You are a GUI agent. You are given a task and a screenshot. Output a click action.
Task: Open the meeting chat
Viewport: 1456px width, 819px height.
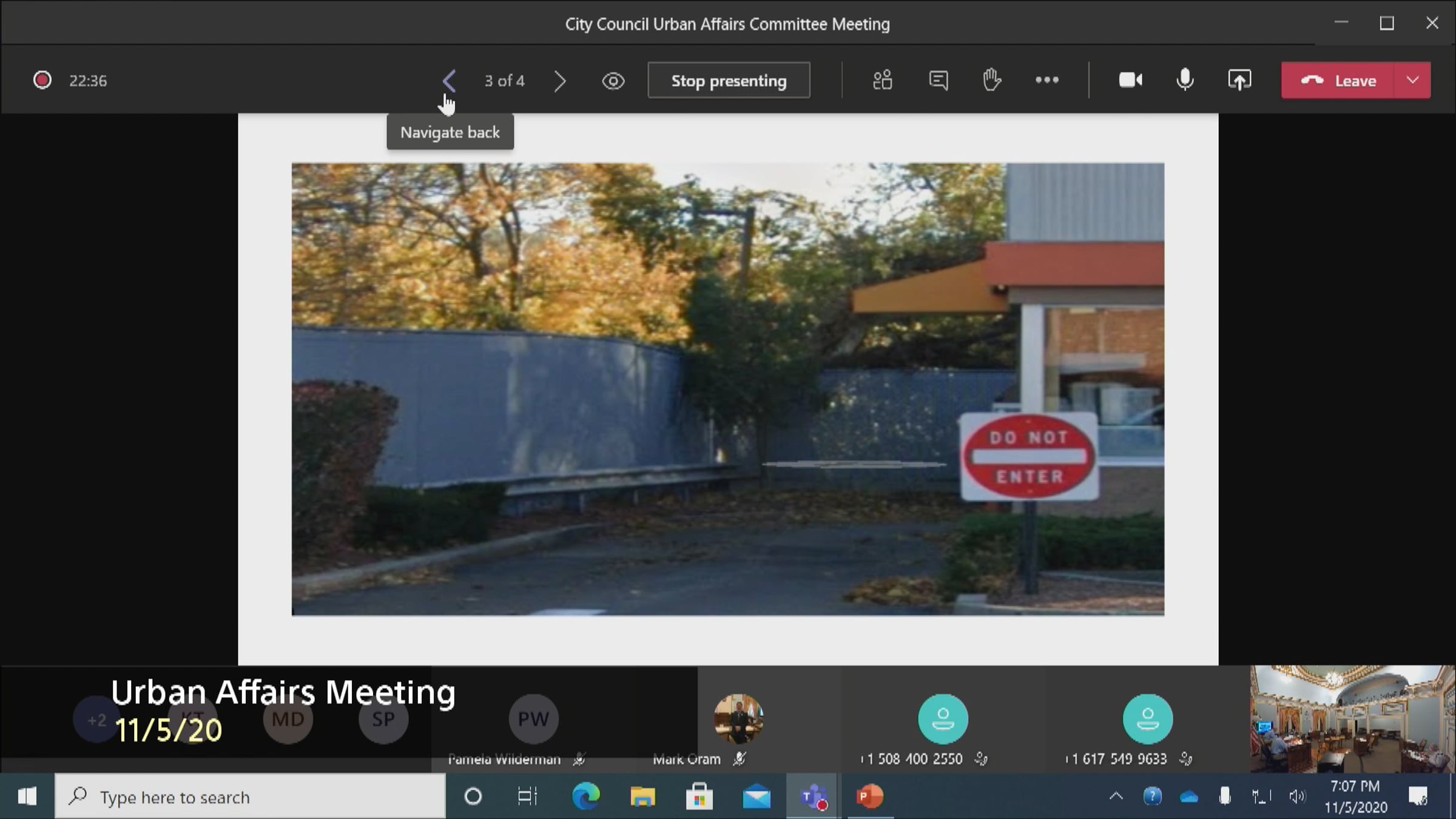(x=938, y=80)
